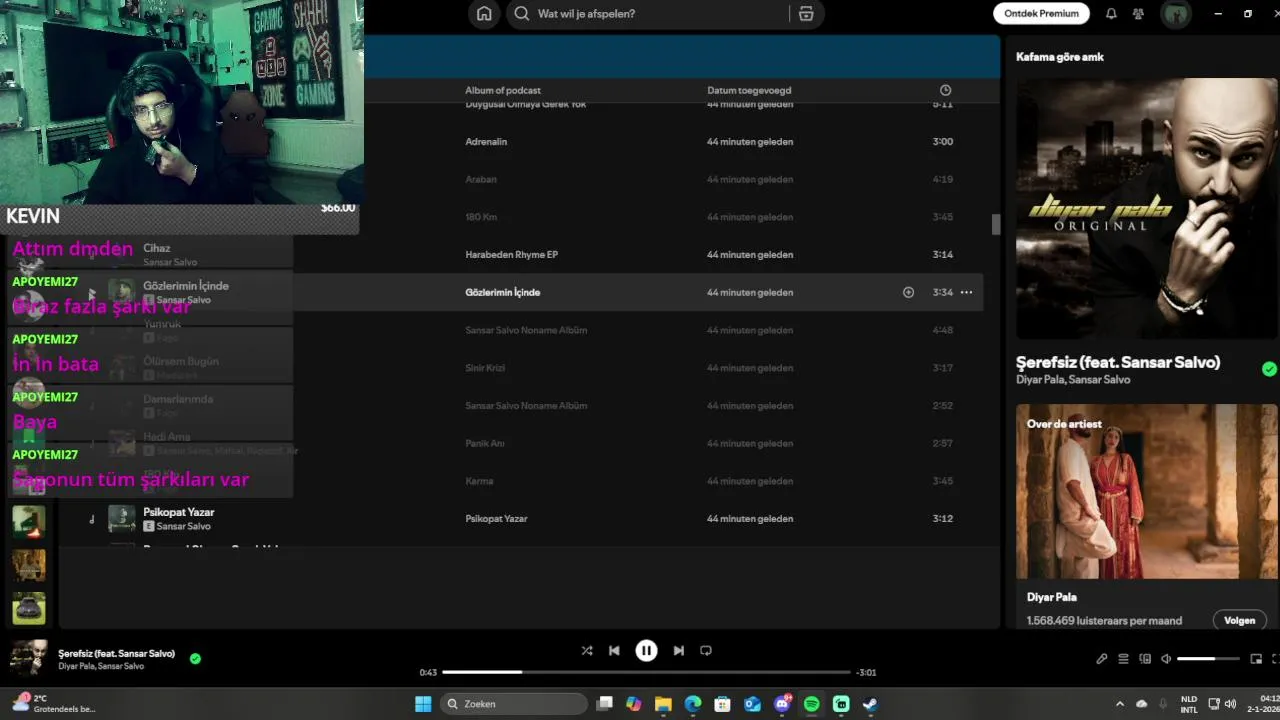The width and height of the screenshot is (1280, 720).
Task: Open the miniplayer
Action: point(1256,659)
